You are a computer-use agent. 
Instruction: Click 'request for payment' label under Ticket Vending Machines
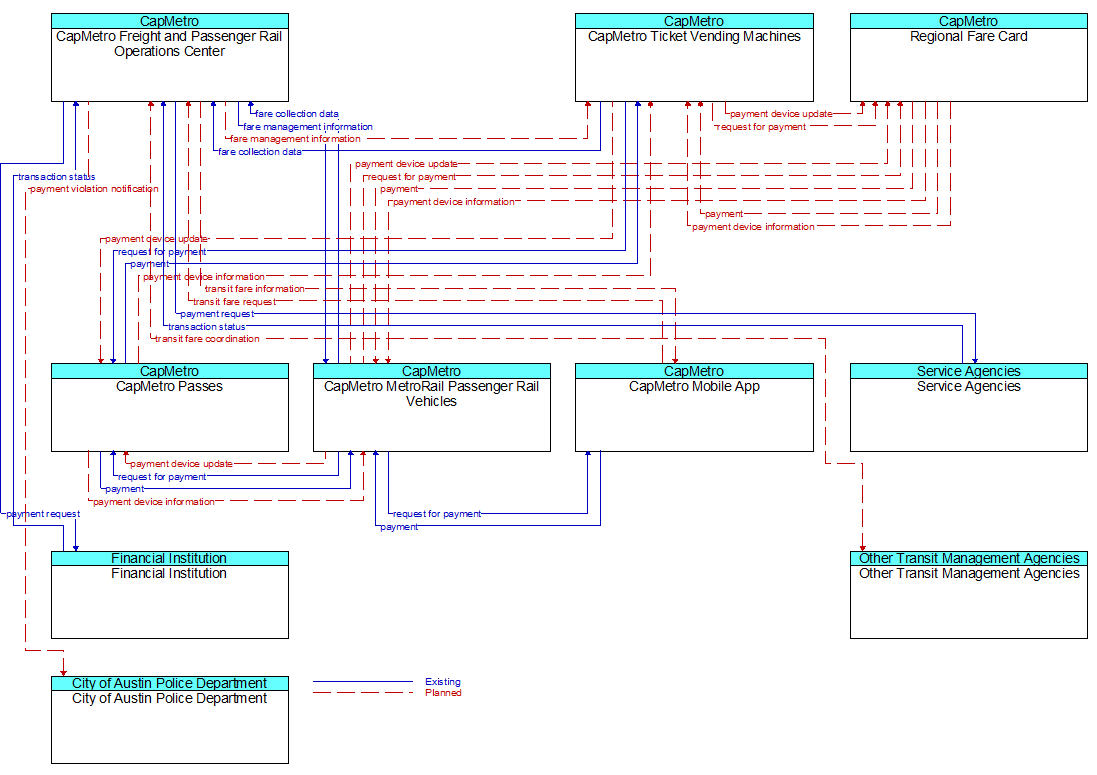(x=762, y=127)
